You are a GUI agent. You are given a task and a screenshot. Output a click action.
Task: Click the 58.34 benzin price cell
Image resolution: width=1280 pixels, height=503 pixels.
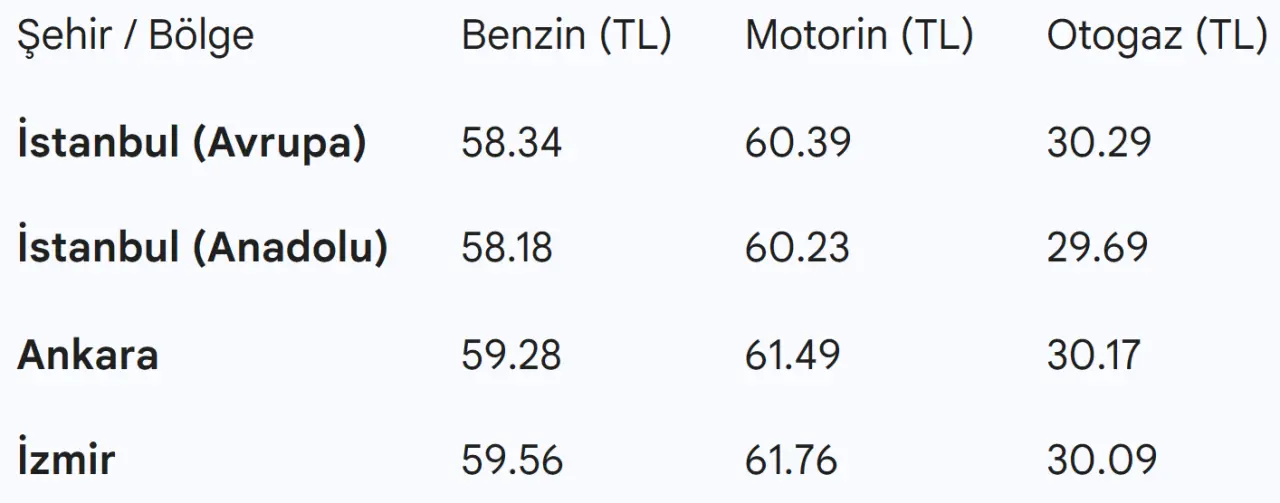pyautogui.click(x=511, y=143)
